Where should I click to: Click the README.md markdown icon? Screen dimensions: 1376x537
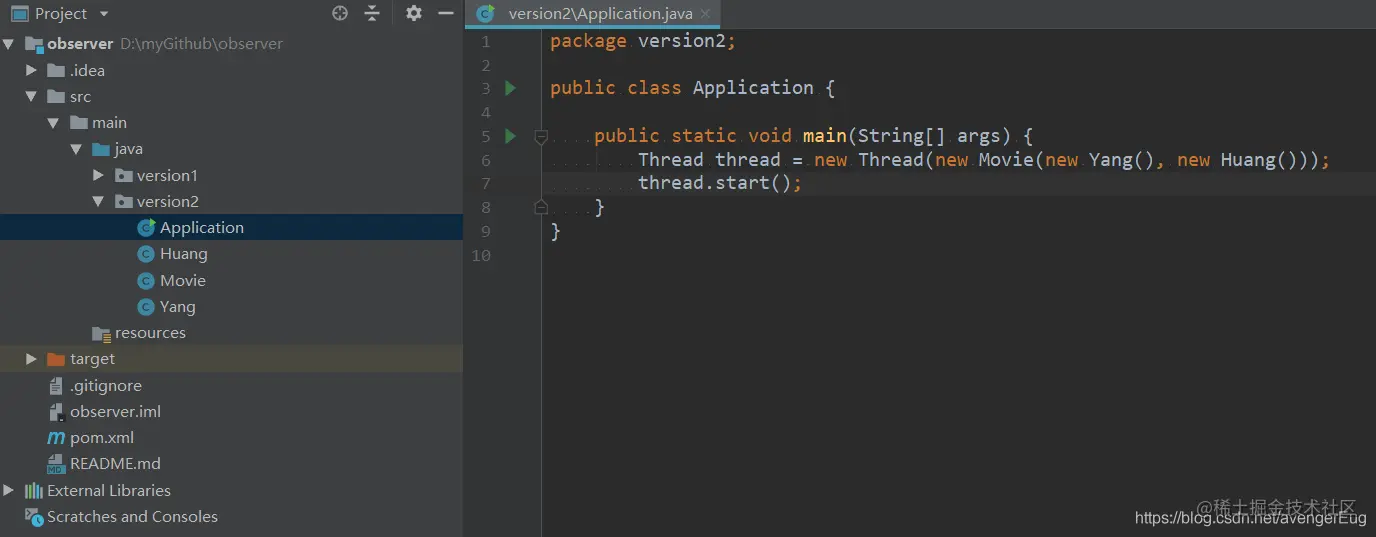56,464
